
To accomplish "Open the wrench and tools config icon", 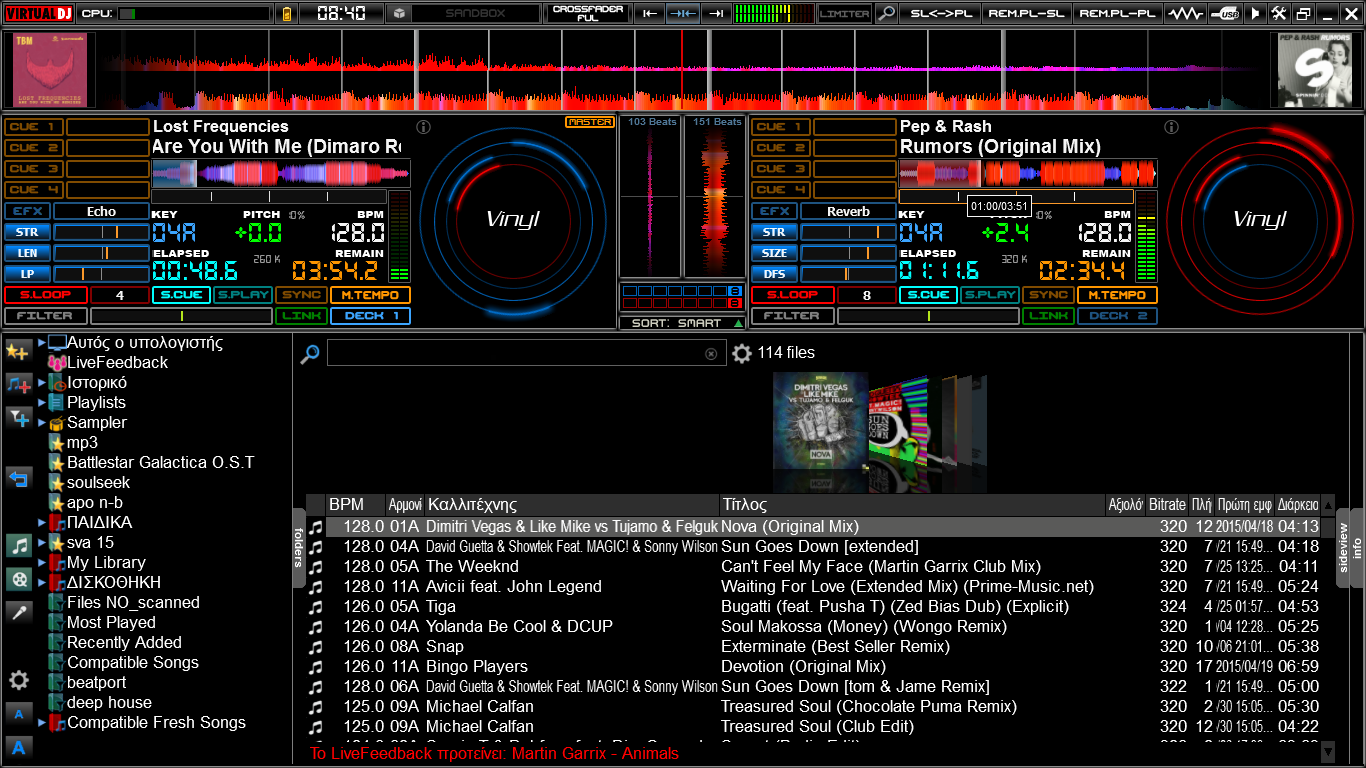I will (1279, 14).
